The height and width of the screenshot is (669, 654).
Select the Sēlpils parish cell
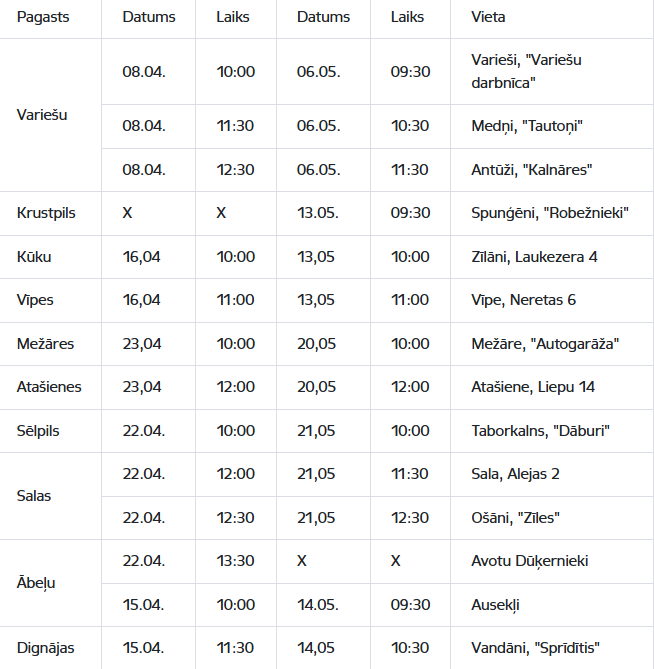tap(39, 431)
